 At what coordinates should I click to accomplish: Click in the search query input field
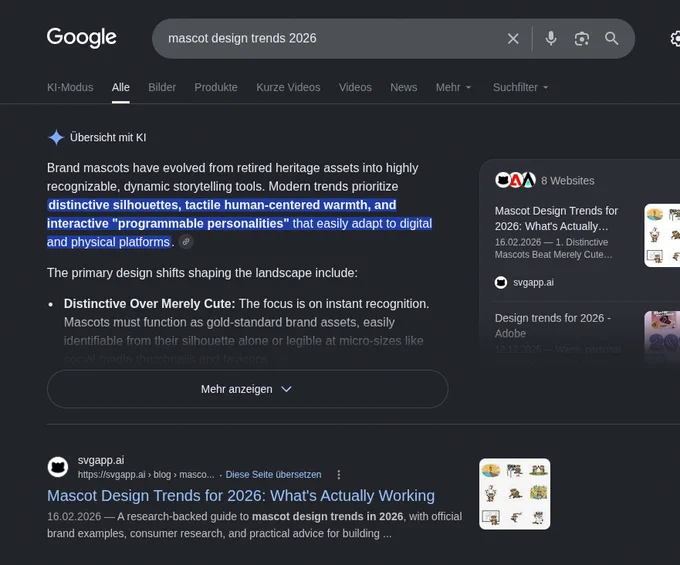330,39
